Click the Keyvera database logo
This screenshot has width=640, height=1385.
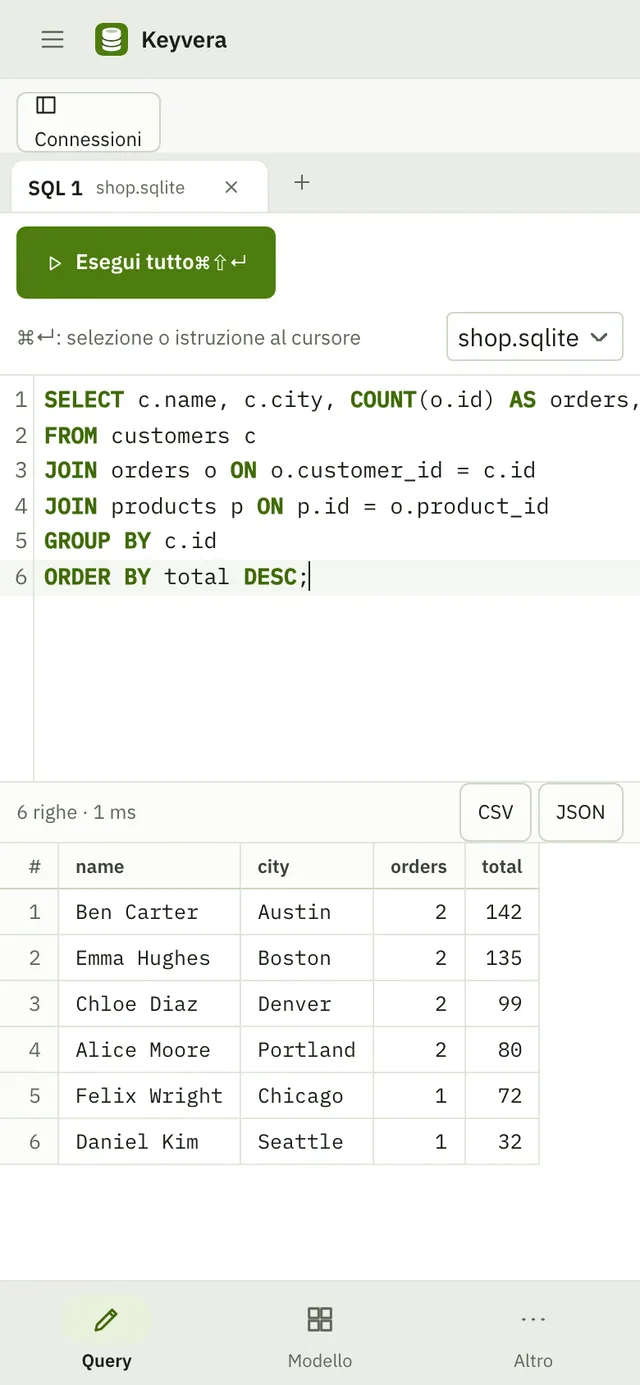(x=111, y=39)
